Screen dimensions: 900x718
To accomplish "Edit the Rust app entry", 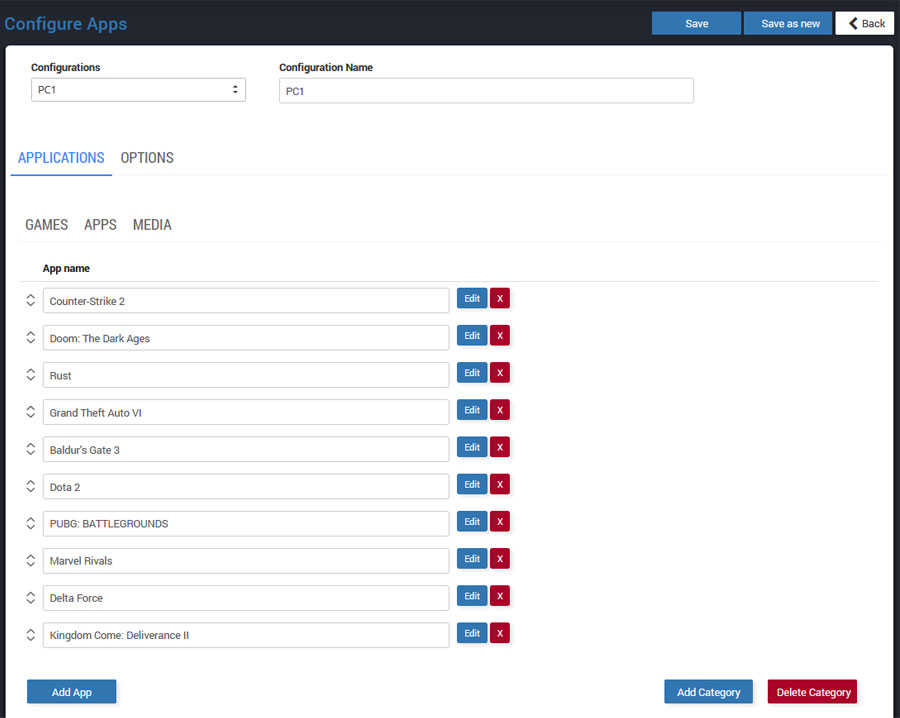I will 472,373.
